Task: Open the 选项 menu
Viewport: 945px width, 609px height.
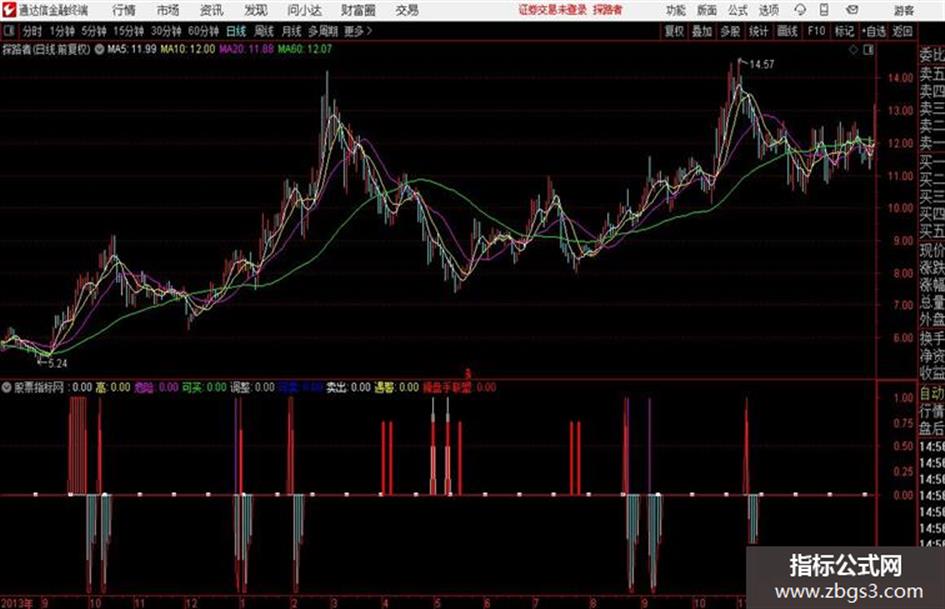Action: click(768, 10)
